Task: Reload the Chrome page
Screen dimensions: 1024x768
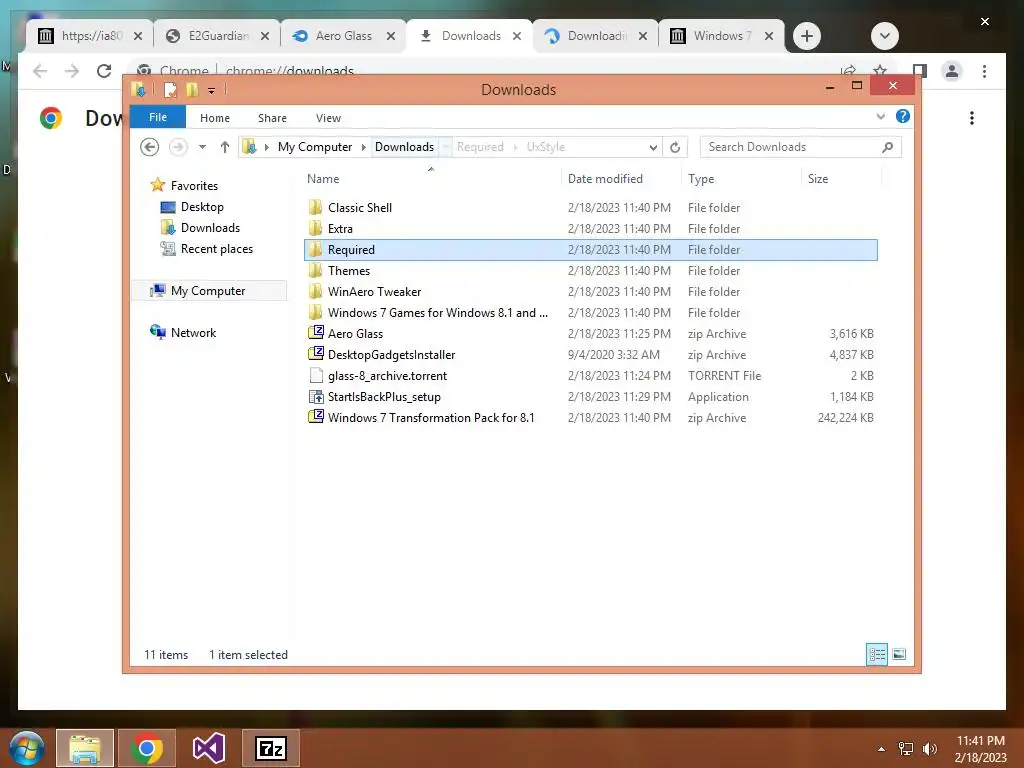Action: 104,71
